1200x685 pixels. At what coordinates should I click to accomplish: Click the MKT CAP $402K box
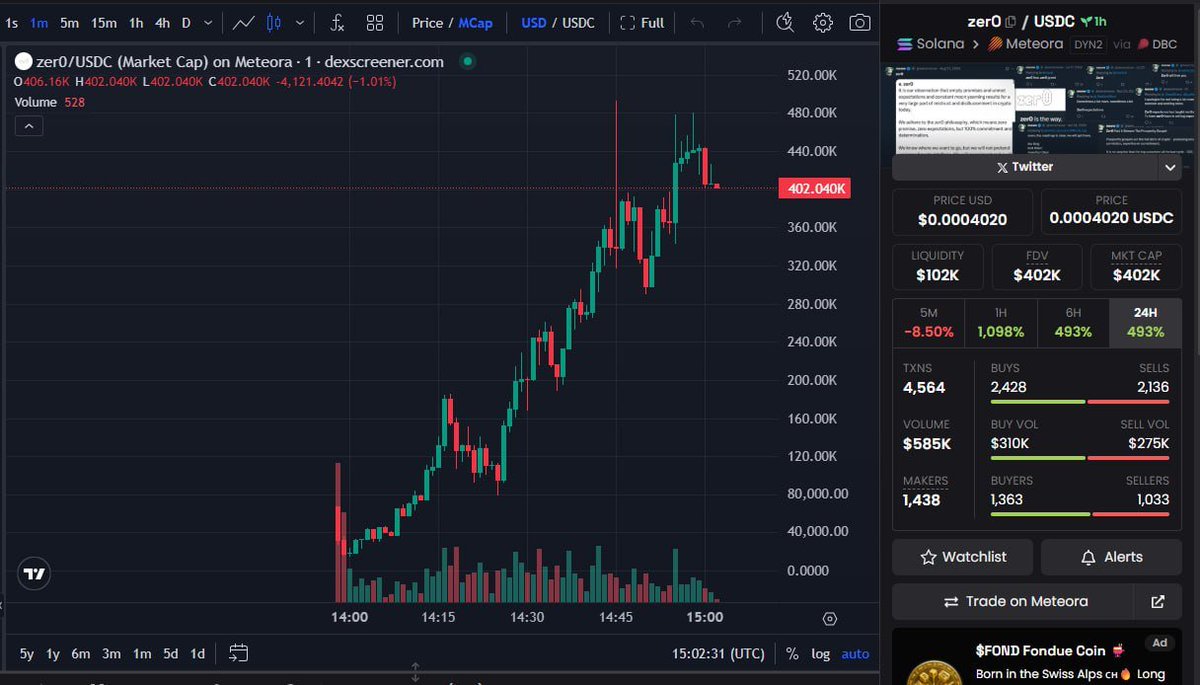click(x=1136, y=266)
